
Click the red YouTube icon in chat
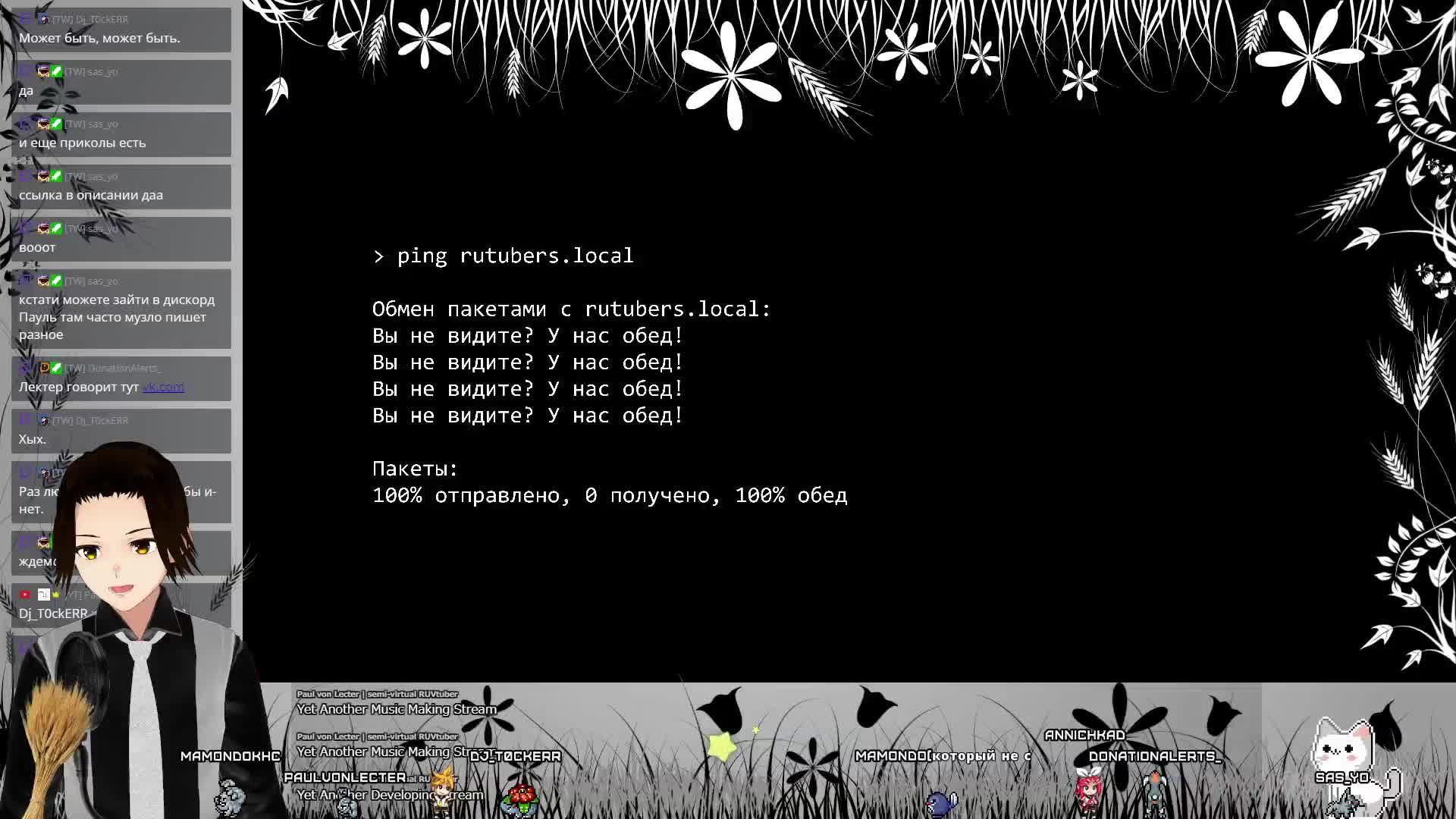point(25,595)
